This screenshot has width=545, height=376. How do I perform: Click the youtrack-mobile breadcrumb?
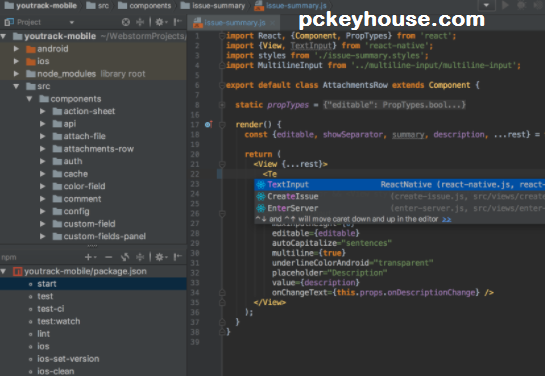click(41, 6)
